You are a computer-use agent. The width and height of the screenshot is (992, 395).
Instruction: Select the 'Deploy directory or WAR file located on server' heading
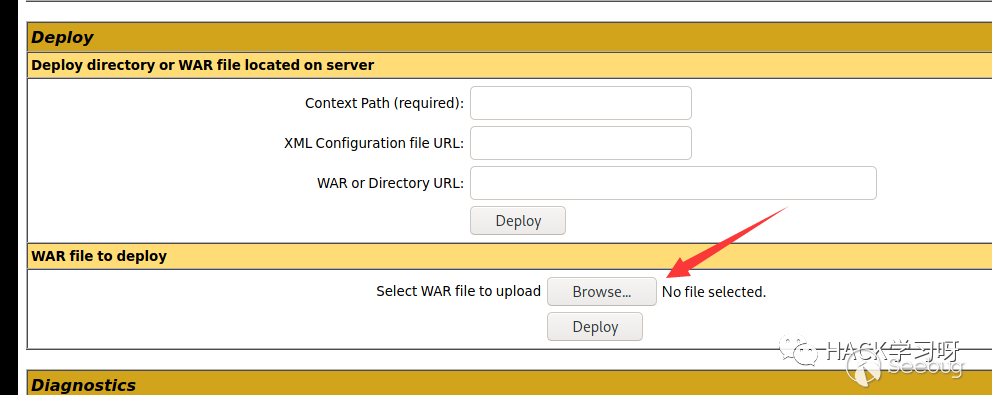(202, 65)
